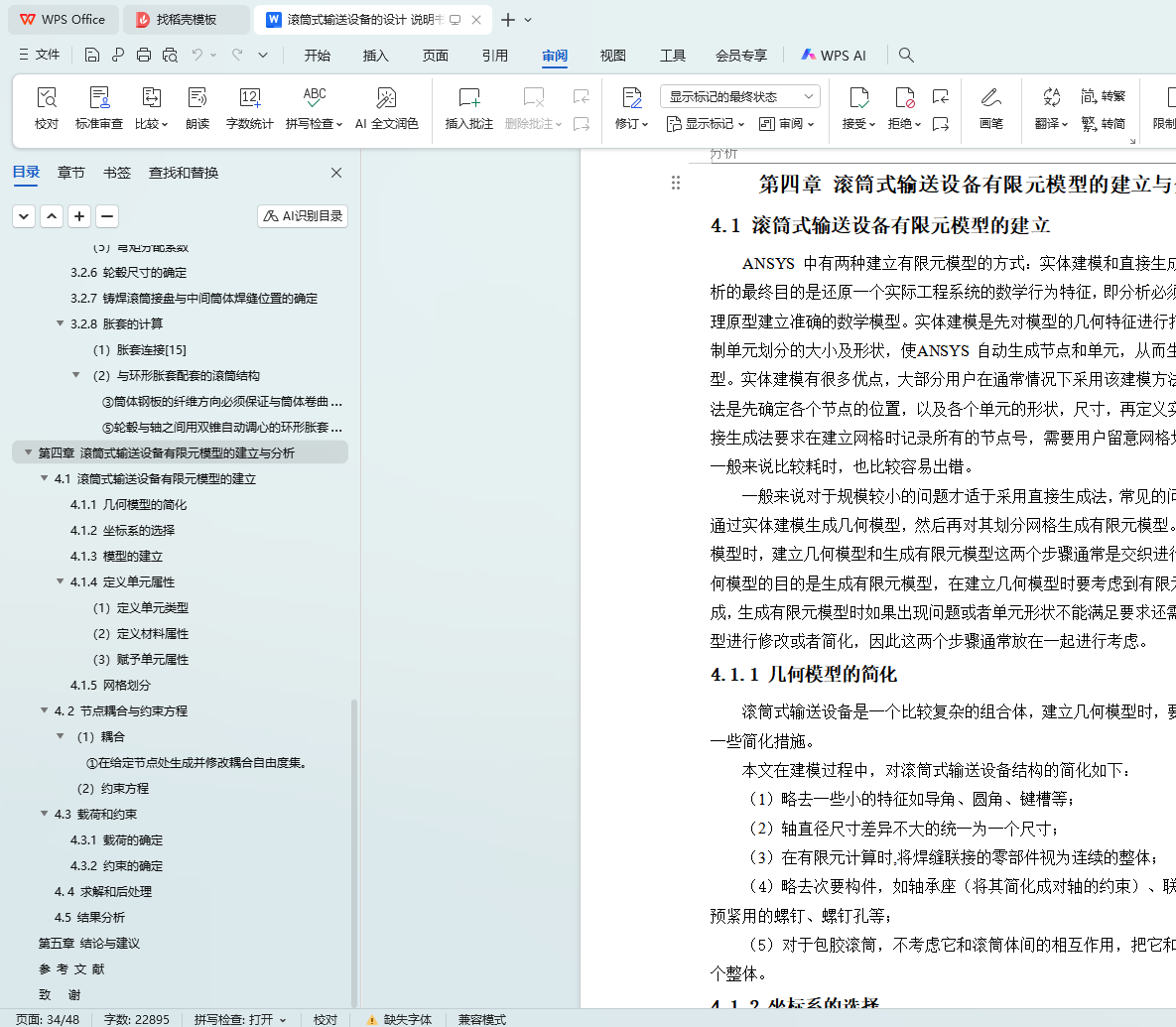
Task: Open the 翻译 translate tool
Action: [1051, 108]
